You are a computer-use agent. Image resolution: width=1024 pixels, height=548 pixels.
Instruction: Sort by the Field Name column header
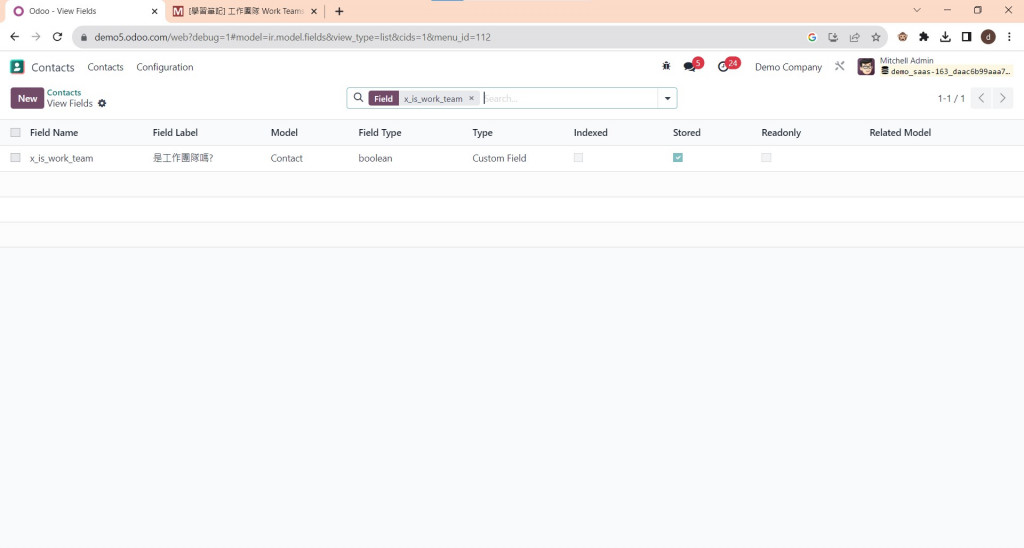(54, 133)
